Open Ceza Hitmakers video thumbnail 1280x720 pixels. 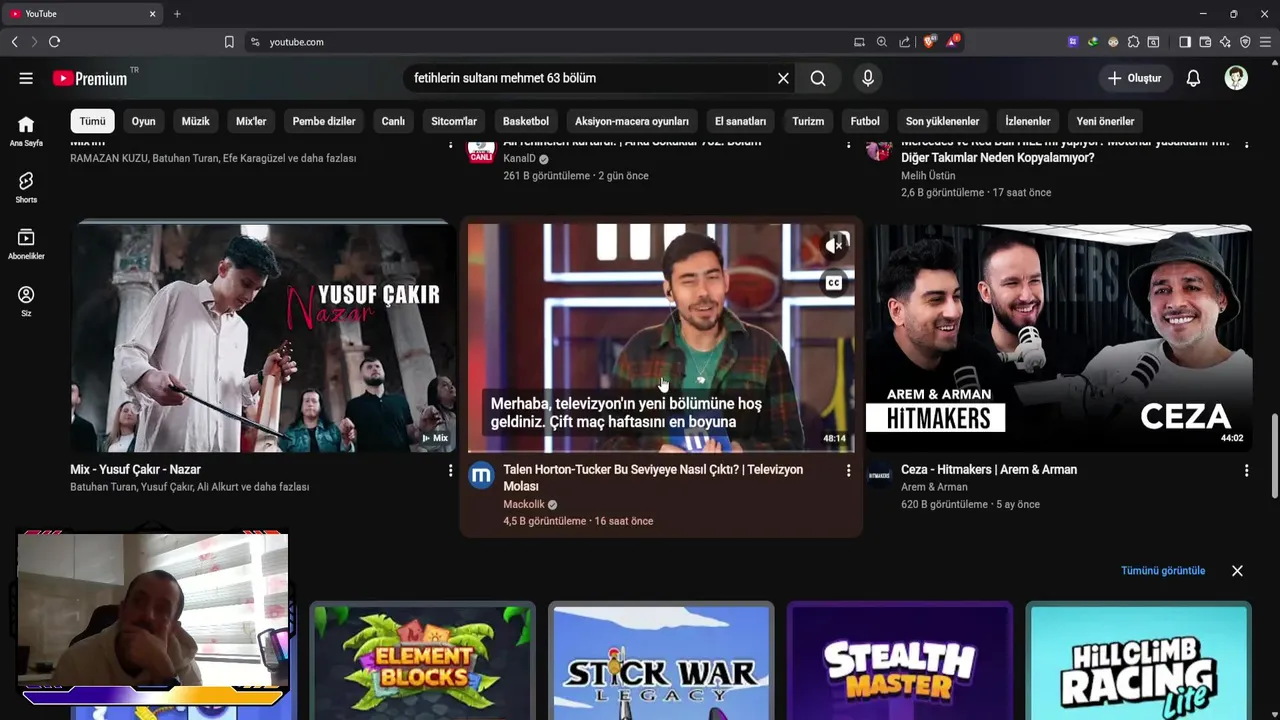(1058, 337)
